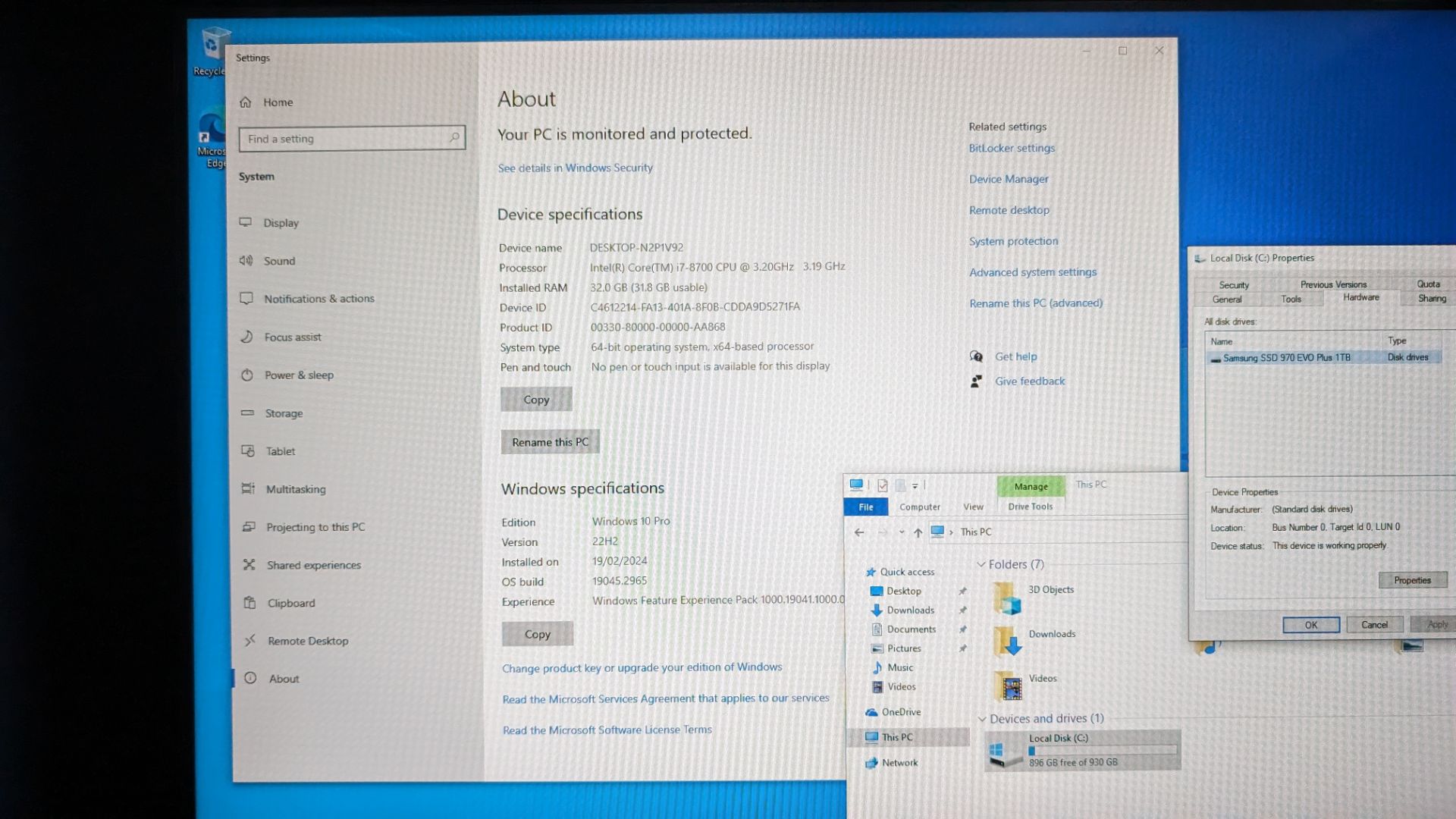Click the Manage toolbar icon in File Explorer
Screen dimensions: 1456x819
click(x=1030, y=485)
